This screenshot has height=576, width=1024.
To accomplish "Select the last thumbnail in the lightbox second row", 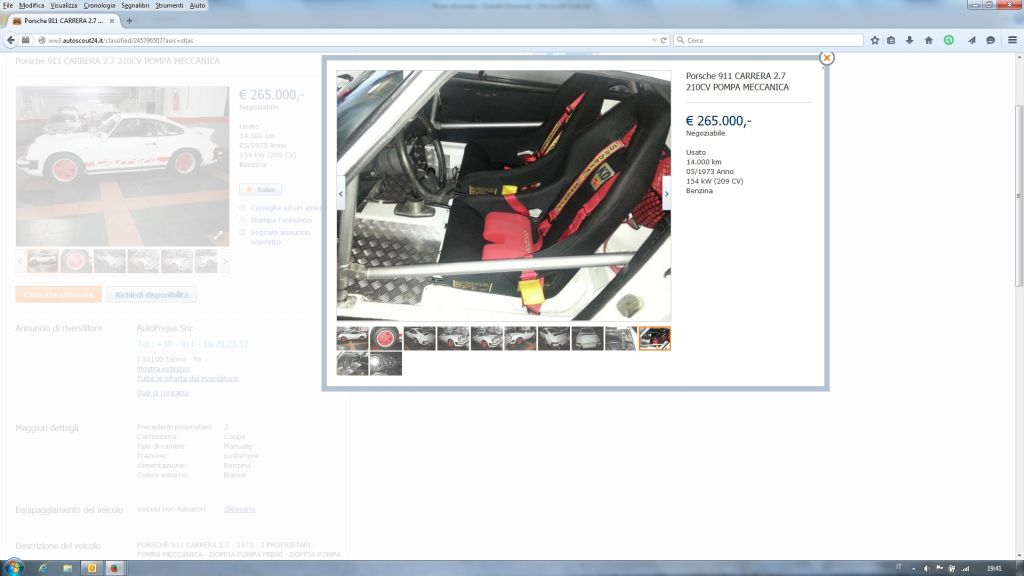I will pos(386,364).
